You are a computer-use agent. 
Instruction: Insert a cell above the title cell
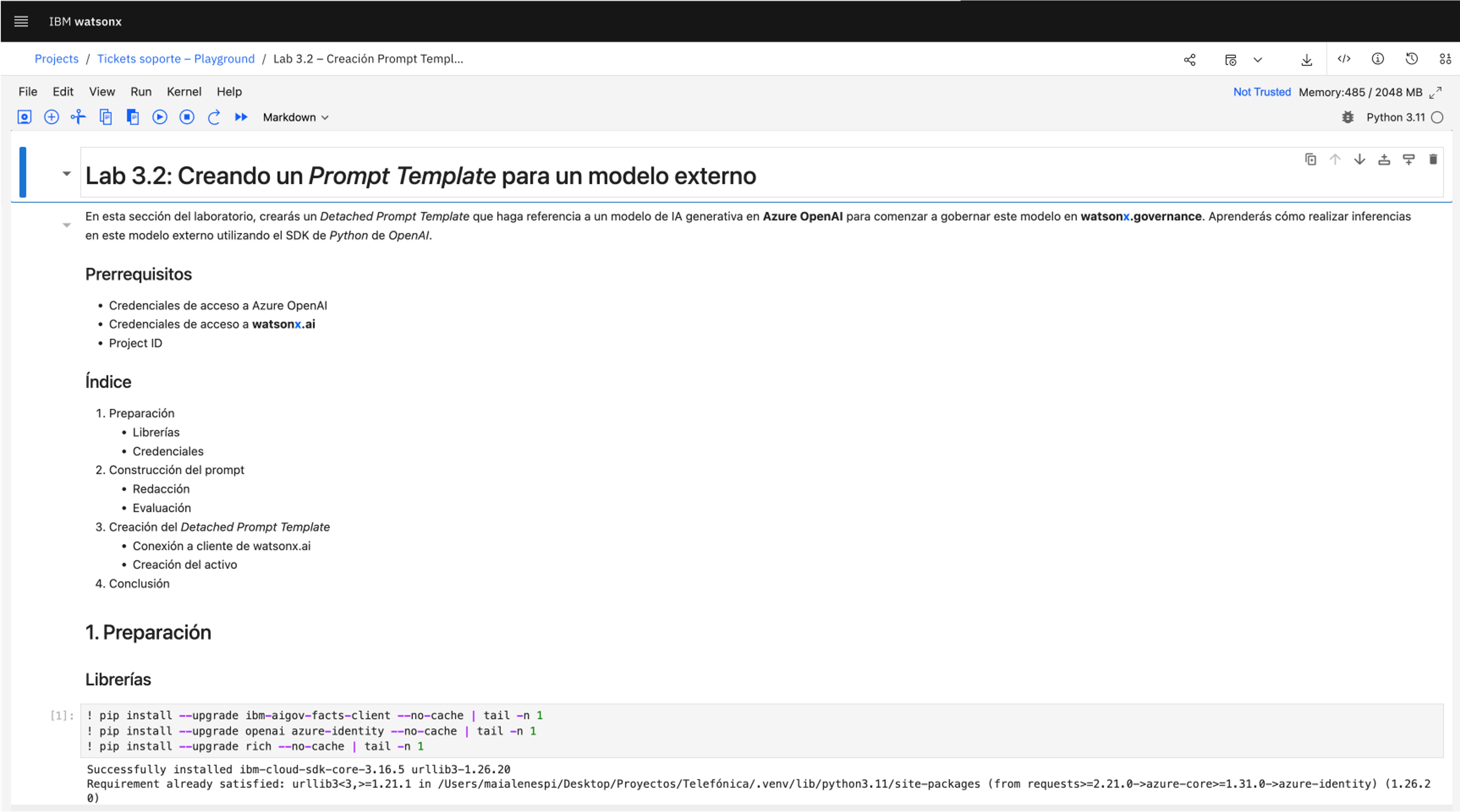(1384, 160)
